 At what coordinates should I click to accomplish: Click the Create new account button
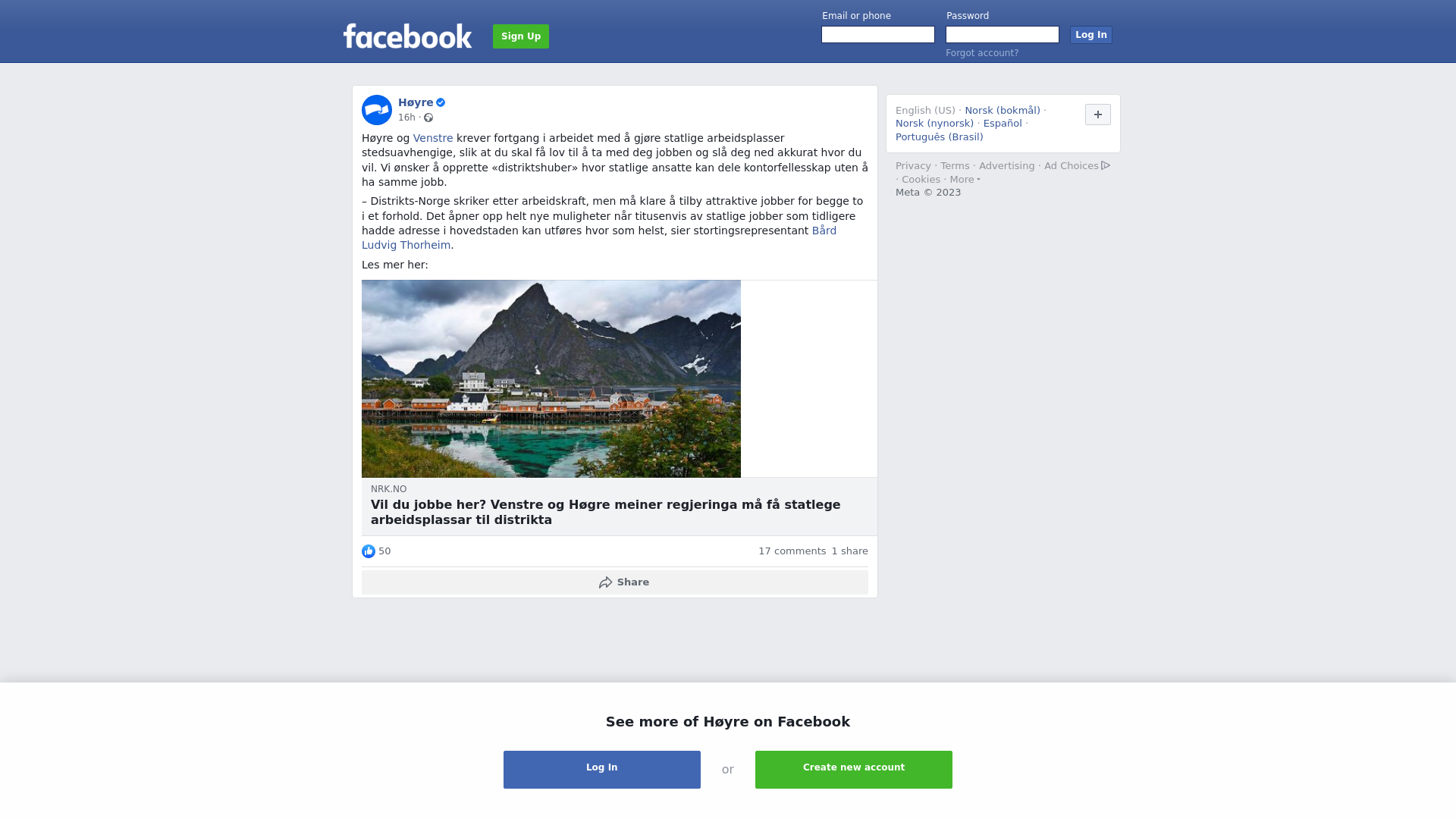point(854,770)
